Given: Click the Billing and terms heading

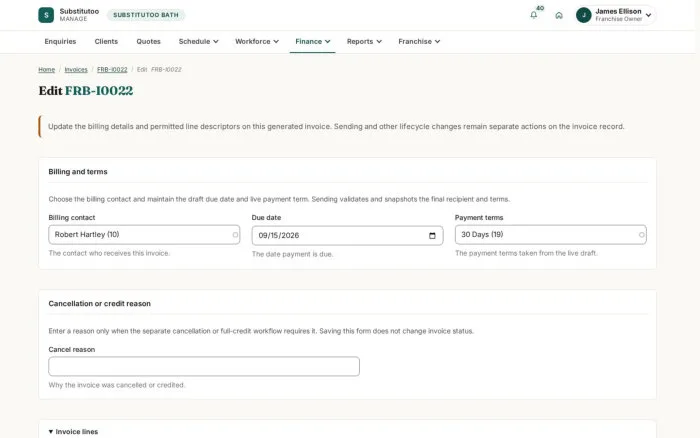Looking at the screenshot, I should click(x=78, y=172).
